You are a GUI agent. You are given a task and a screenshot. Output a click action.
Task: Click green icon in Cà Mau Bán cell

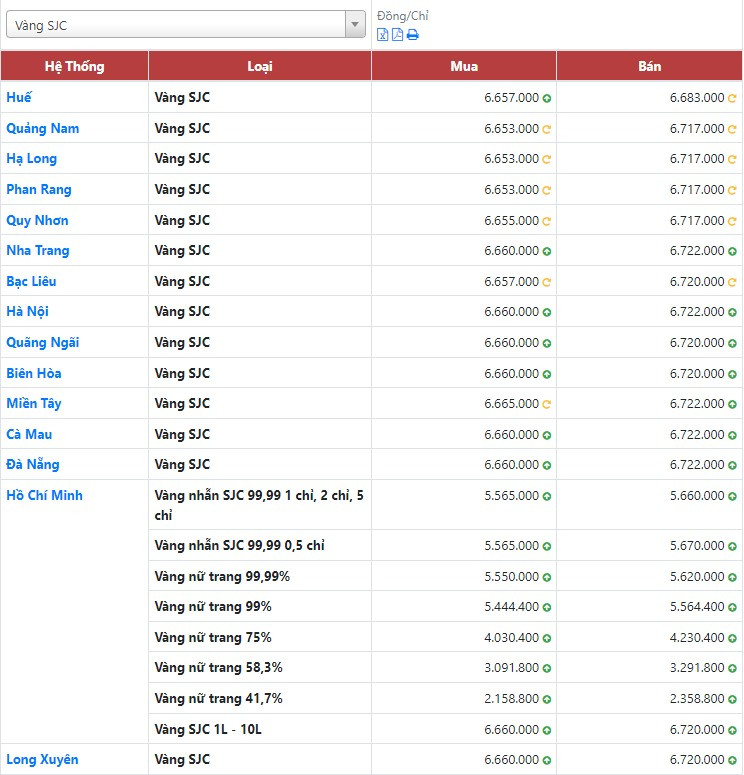pyautogui.click(x=732, y=435)
